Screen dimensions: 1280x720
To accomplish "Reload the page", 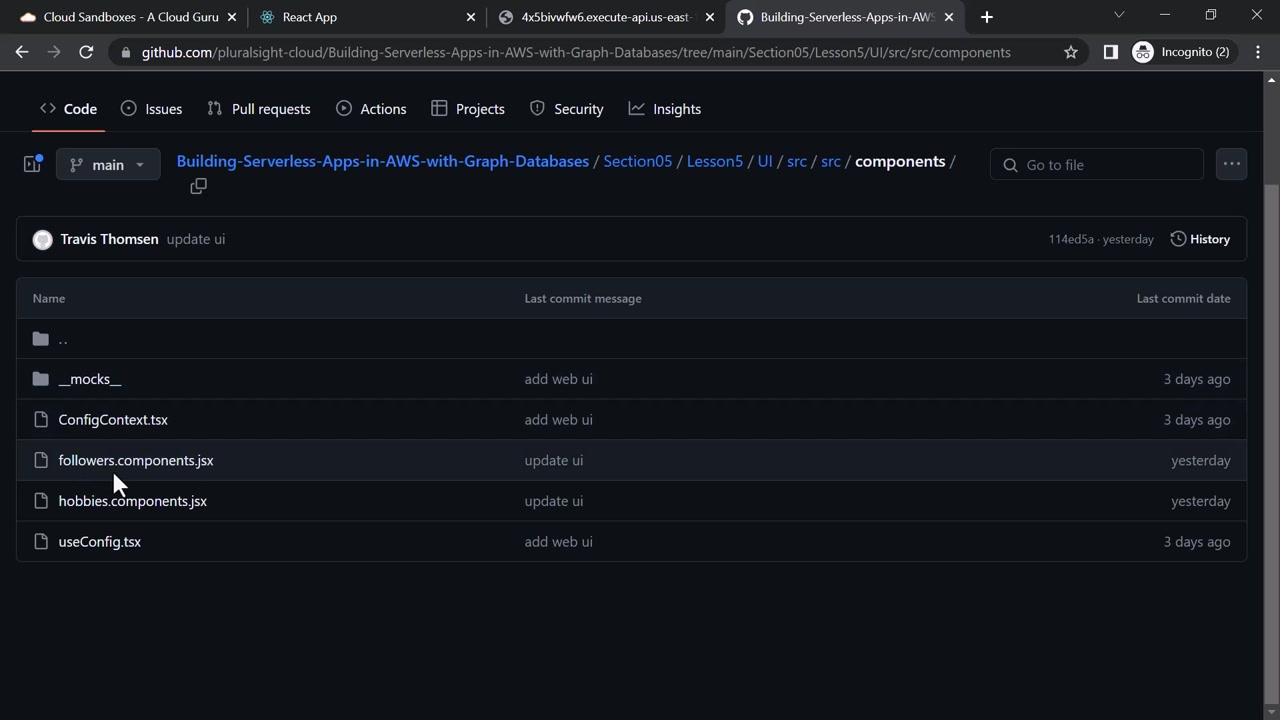I will point(86,52).
